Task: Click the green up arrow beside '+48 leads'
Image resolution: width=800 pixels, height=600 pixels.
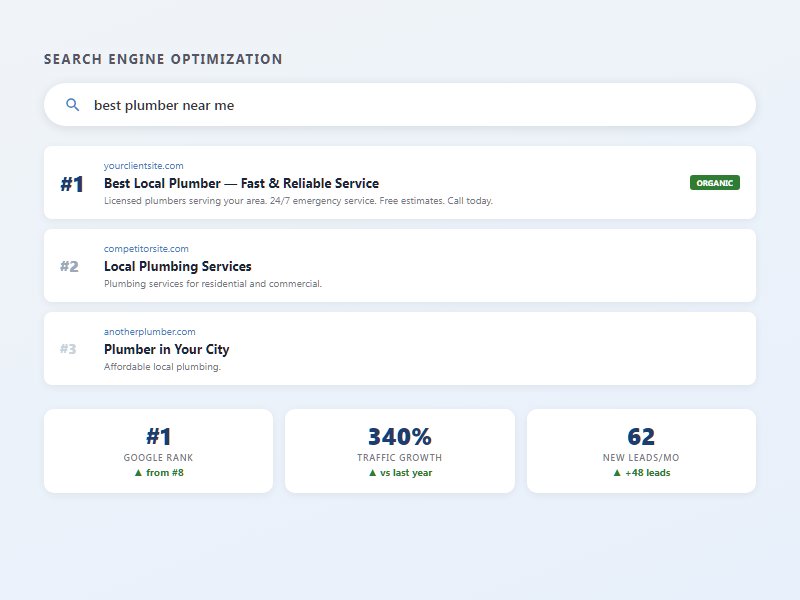Action: 617,473
